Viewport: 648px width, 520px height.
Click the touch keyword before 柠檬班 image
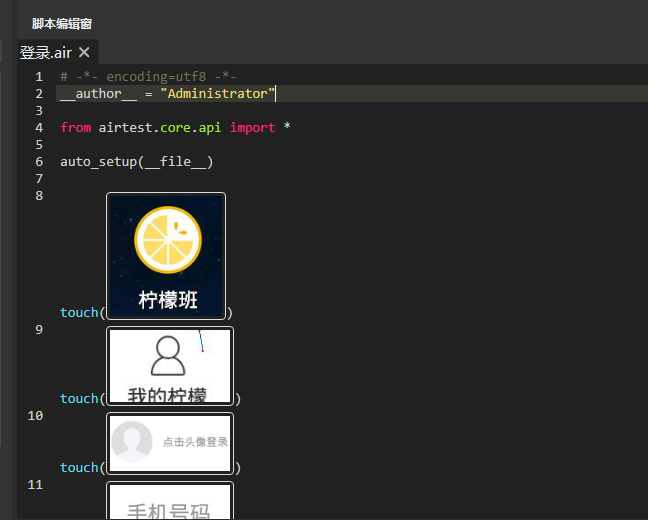coord(78,313)
